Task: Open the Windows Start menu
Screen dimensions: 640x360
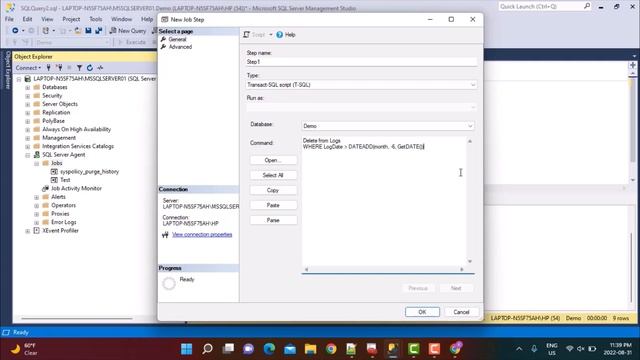Action: pyautogui.click(x=187, y=349)
